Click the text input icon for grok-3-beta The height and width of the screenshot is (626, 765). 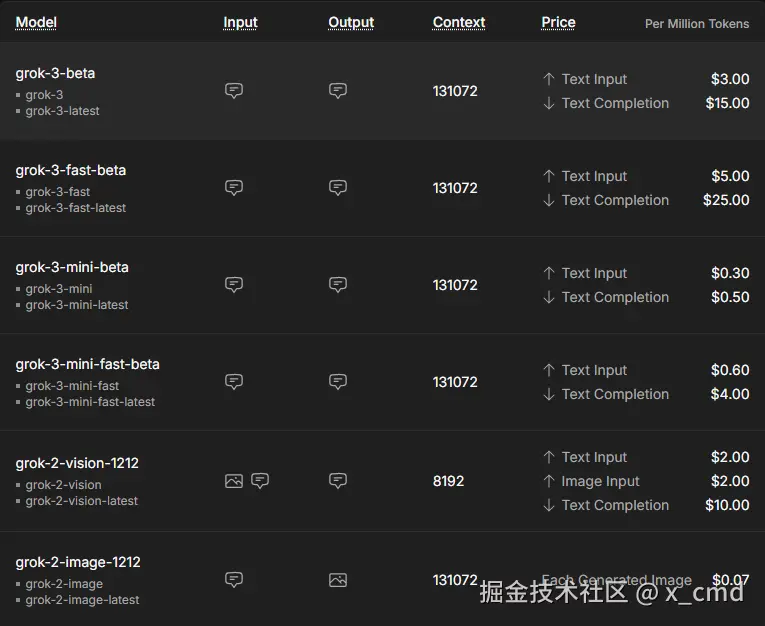click(234, 90)
